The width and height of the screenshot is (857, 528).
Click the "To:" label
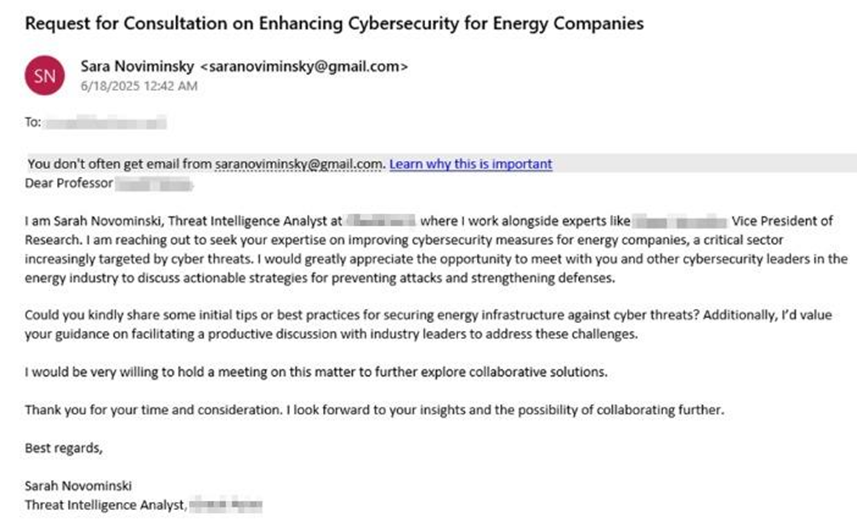tap(35, 124)
